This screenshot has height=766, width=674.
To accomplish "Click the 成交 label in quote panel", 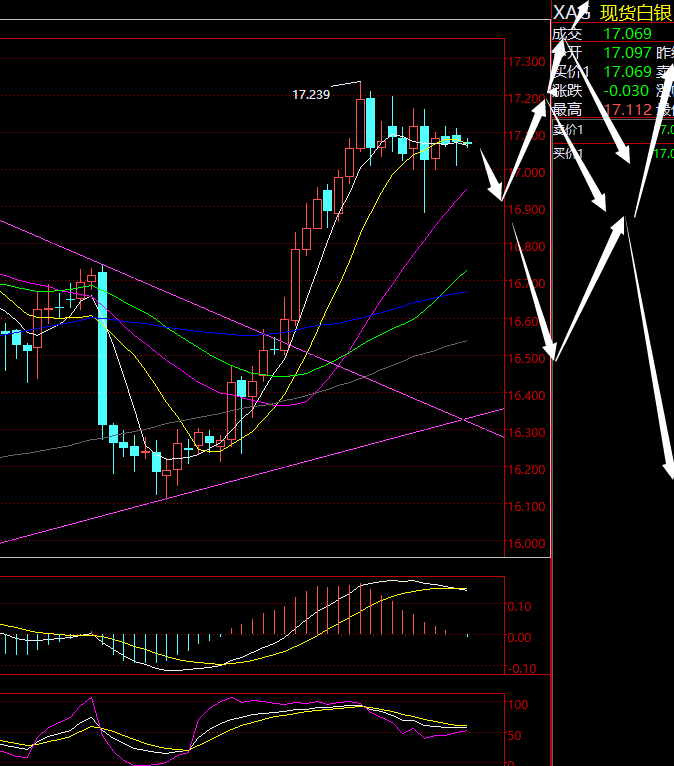I will pyautogui.click(x=567, y=34).
